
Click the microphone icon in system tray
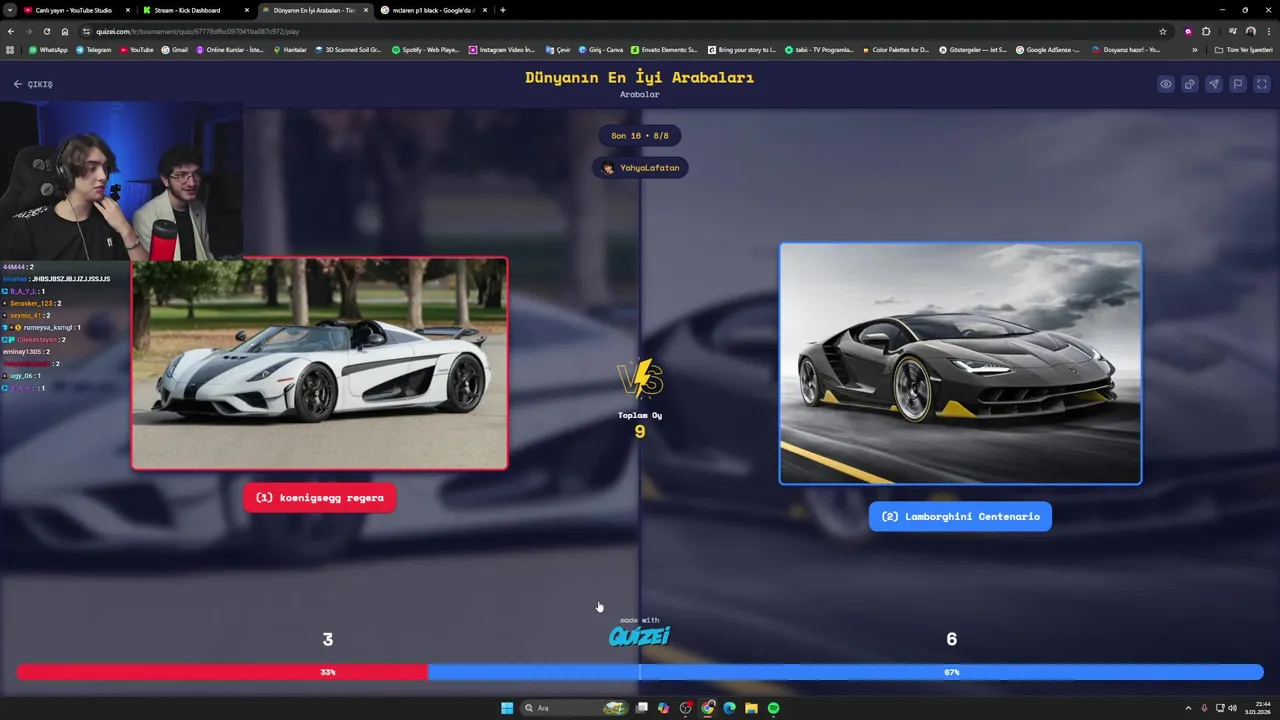[1204, 708]
